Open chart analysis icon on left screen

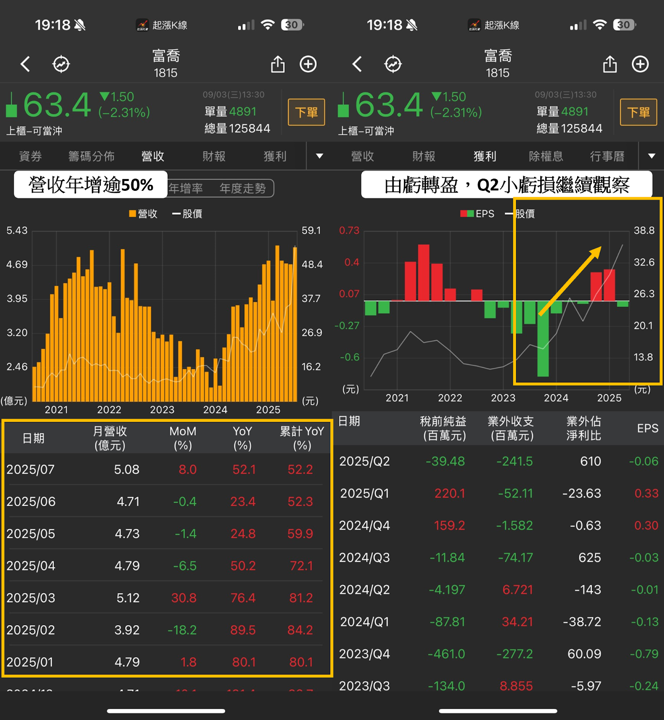pyautogui.click(x=61, y=64)
